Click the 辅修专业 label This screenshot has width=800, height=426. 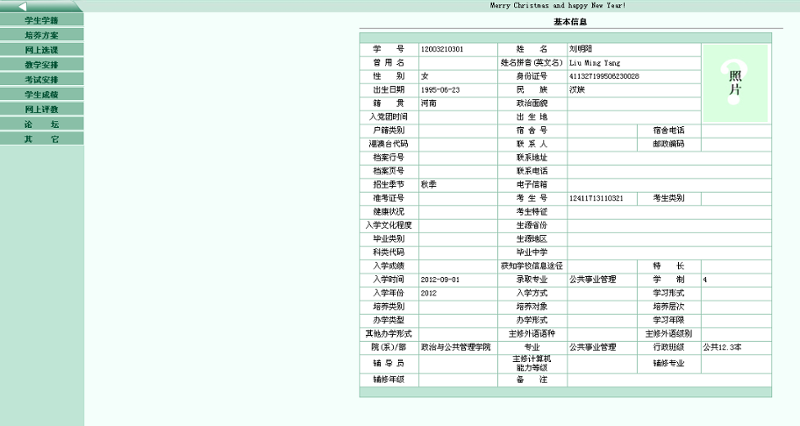point(669,363)
